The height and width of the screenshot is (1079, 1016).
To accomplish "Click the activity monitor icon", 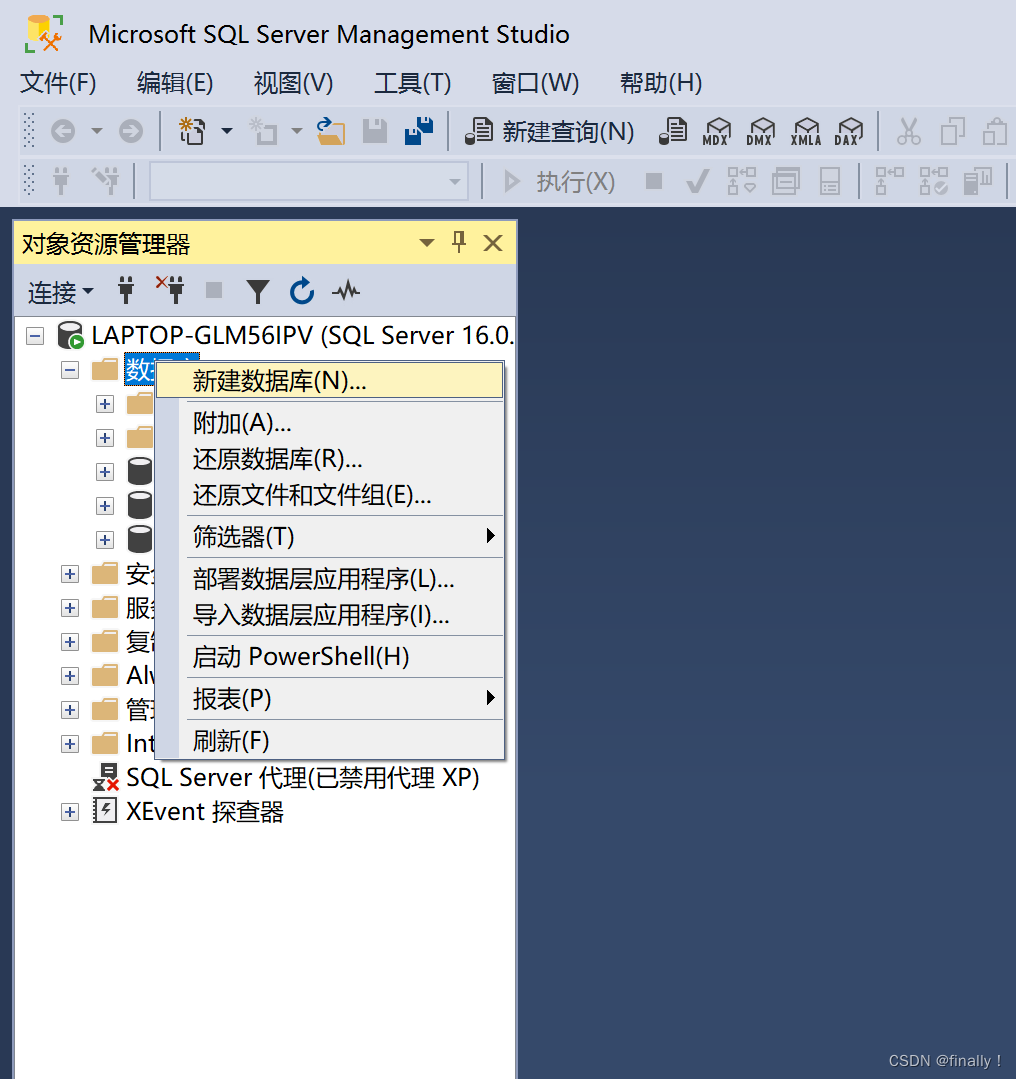I will tap(346, 291).
